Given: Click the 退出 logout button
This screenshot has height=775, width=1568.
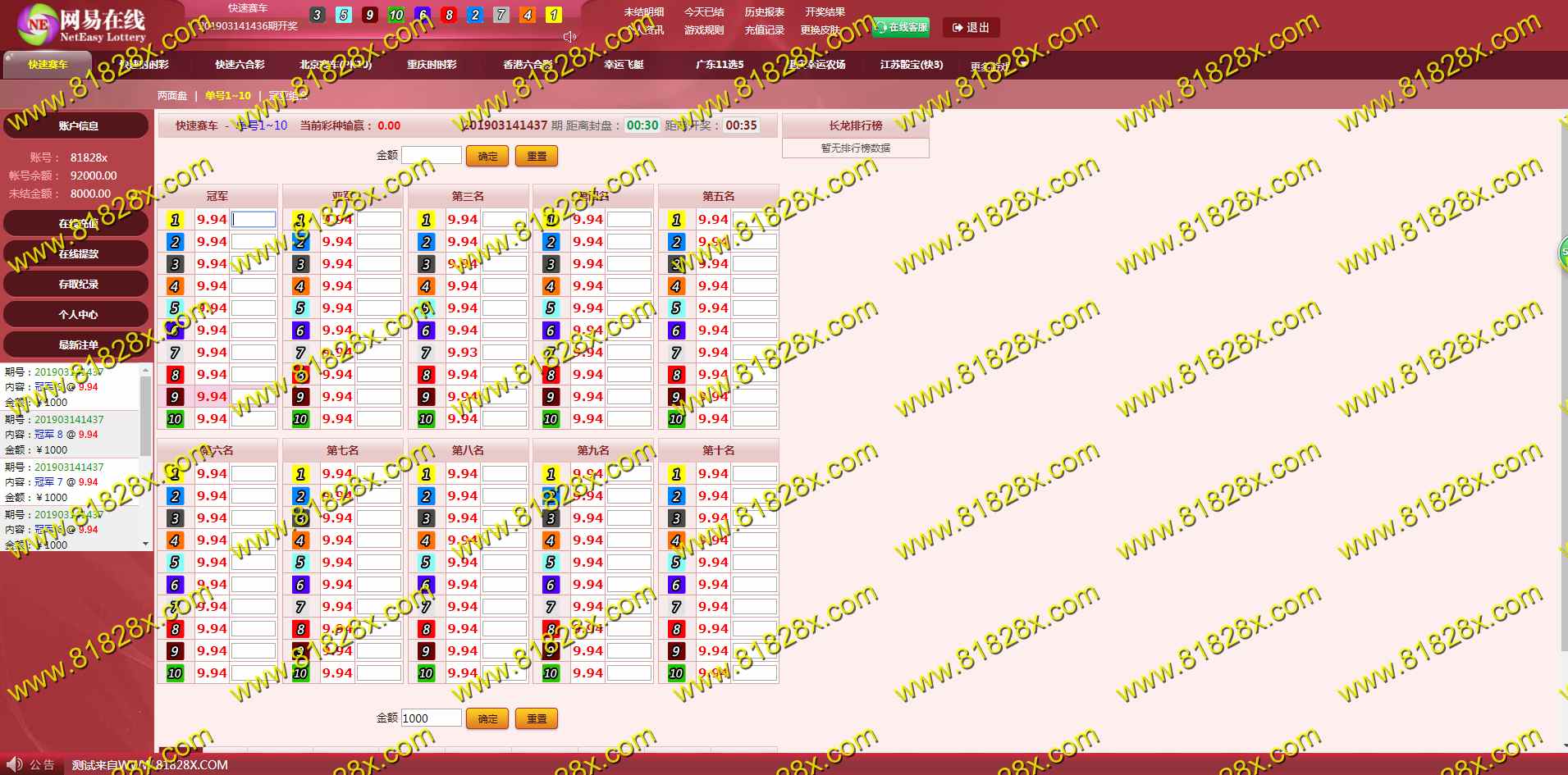Looking at the screenshot, I should pos(971,28).
